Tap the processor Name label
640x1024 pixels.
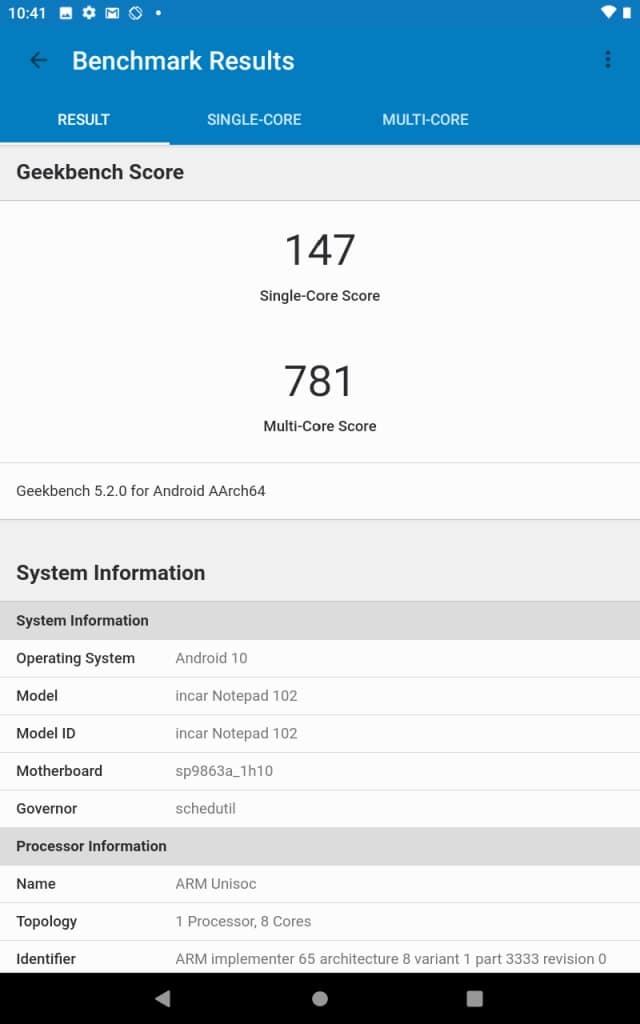click(x=35, y=884)
